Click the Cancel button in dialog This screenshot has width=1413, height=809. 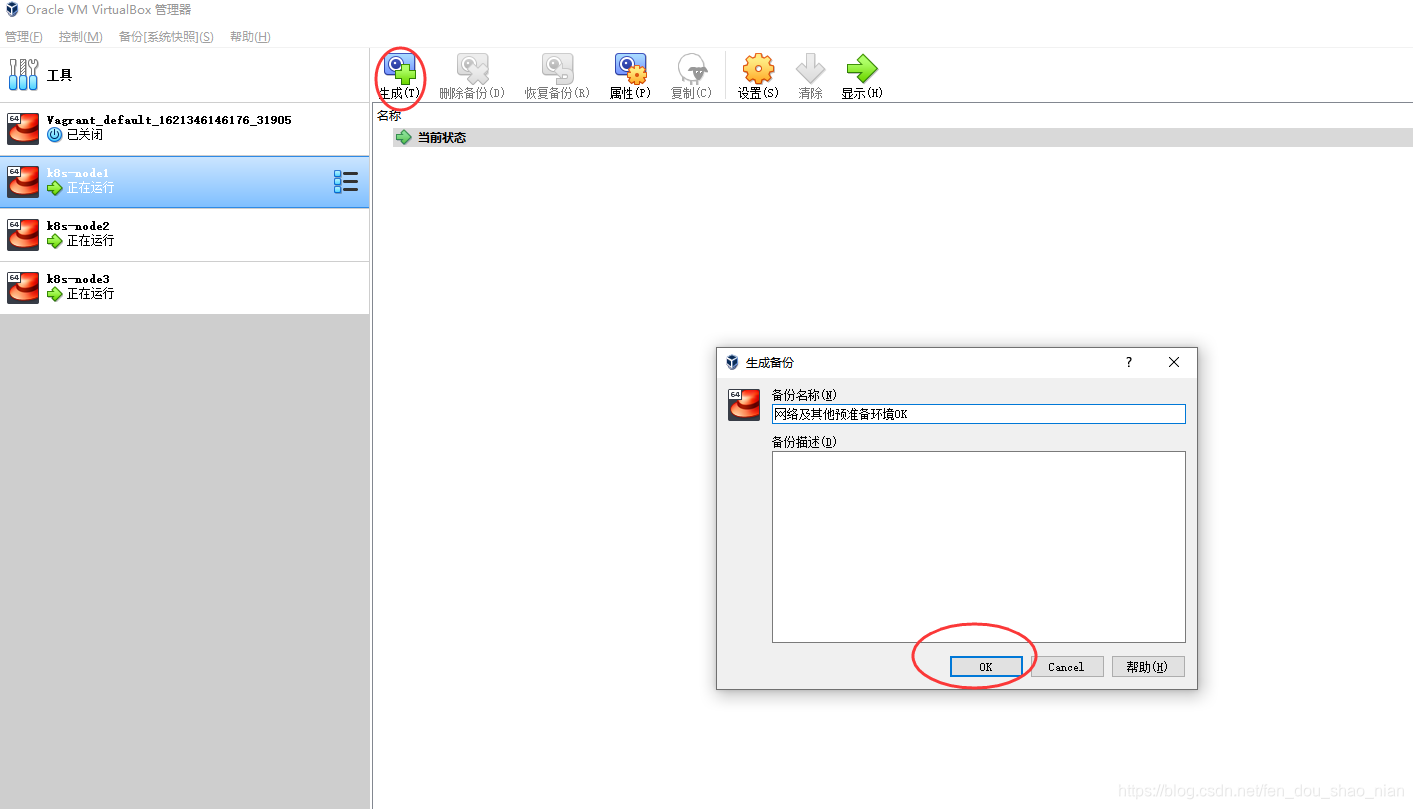tap(1066, 667)
